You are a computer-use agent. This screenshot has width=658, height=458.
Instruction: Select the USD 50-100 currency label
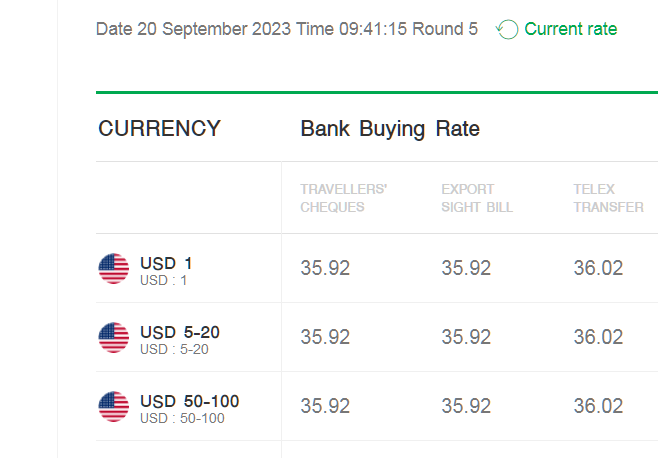tap(190, 401)
